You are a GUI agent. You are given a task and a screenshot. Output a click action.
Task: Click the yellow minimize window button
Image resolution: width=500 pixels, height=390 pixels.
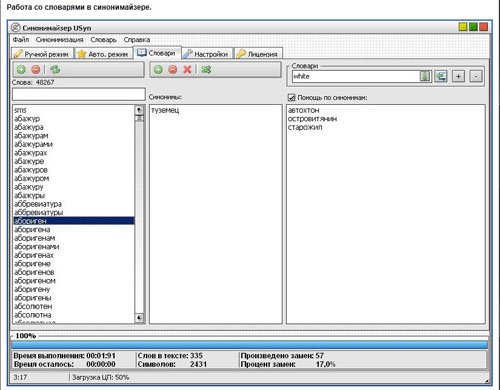tap(463, 27)
